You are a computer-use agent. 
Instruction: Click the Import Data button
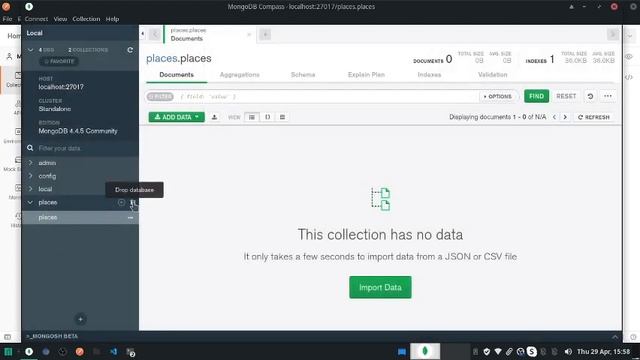click(380, 287)
